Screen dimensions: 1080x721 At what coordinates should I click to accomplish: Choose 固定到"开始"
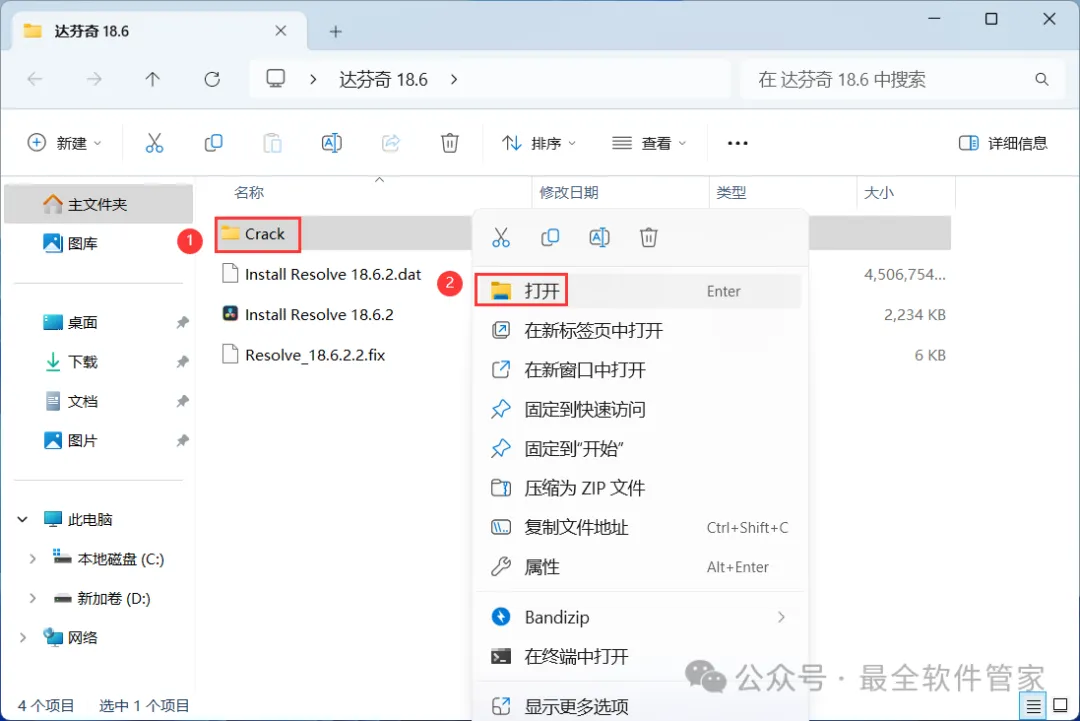pos(638,448)
